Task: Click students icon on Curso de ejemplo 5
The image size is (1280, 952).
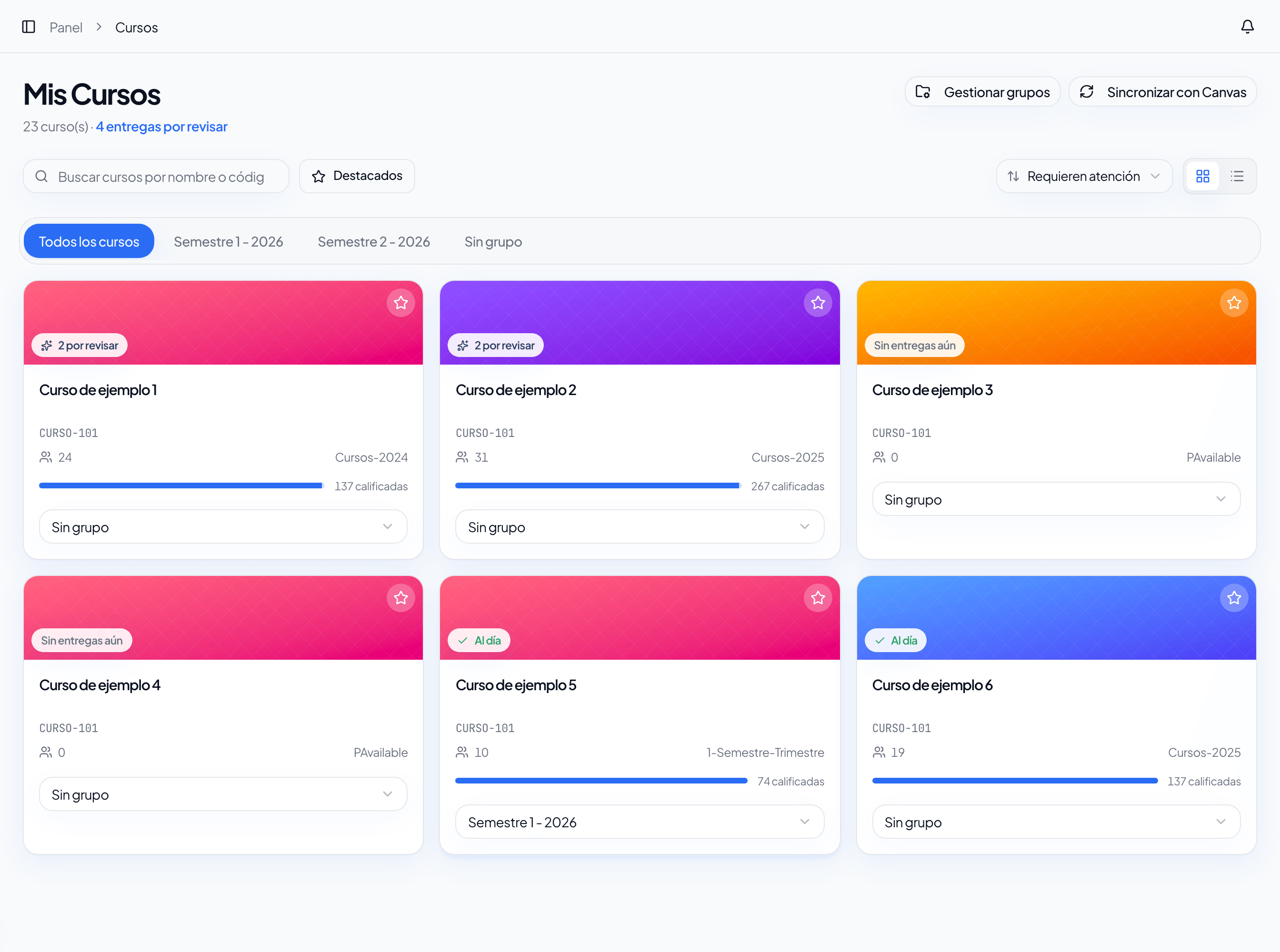Action: 462,752
